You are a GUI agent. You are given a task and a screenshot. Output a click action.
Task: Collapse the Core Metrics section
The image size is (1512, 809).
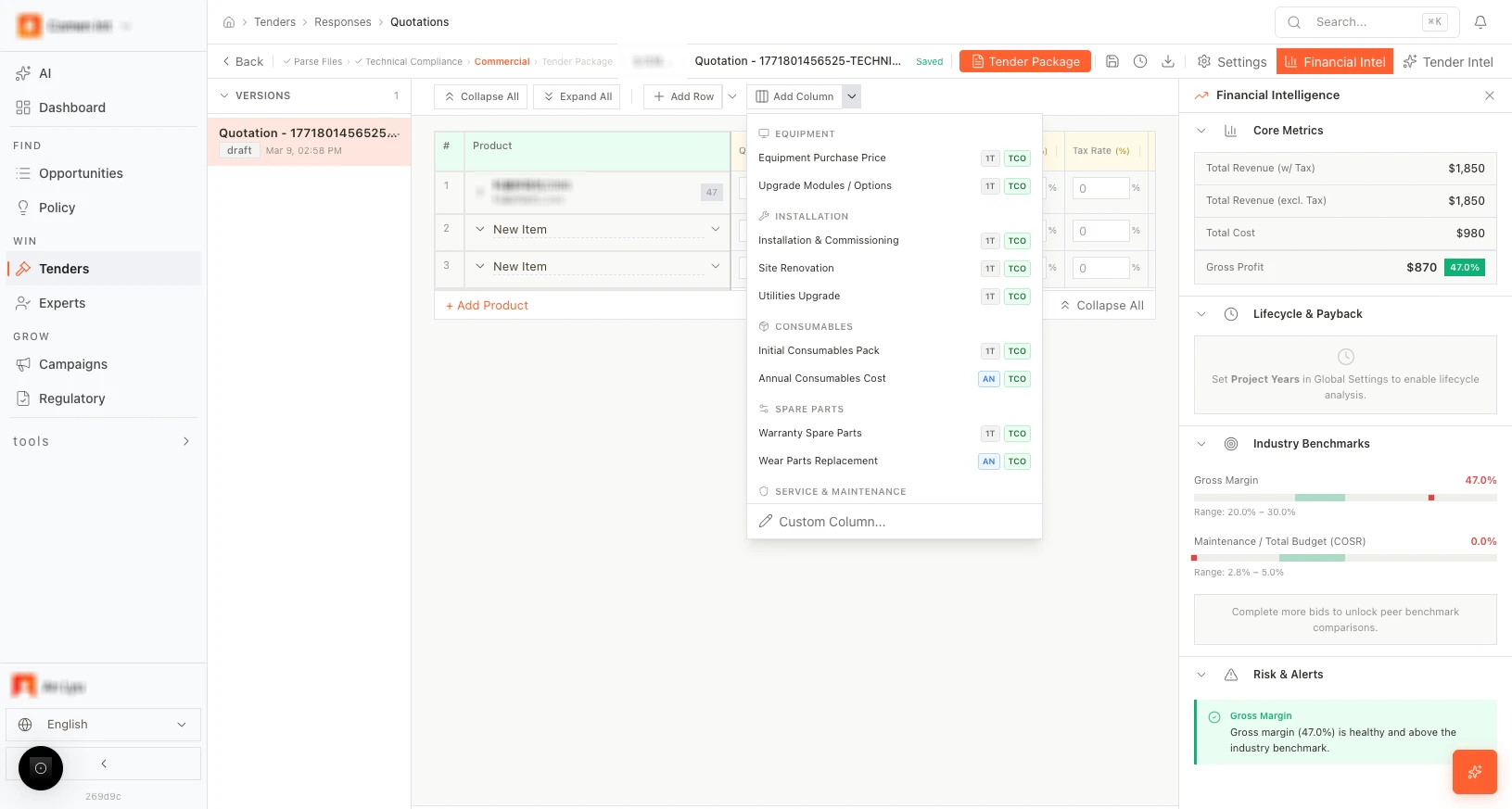coord(1201,131)
